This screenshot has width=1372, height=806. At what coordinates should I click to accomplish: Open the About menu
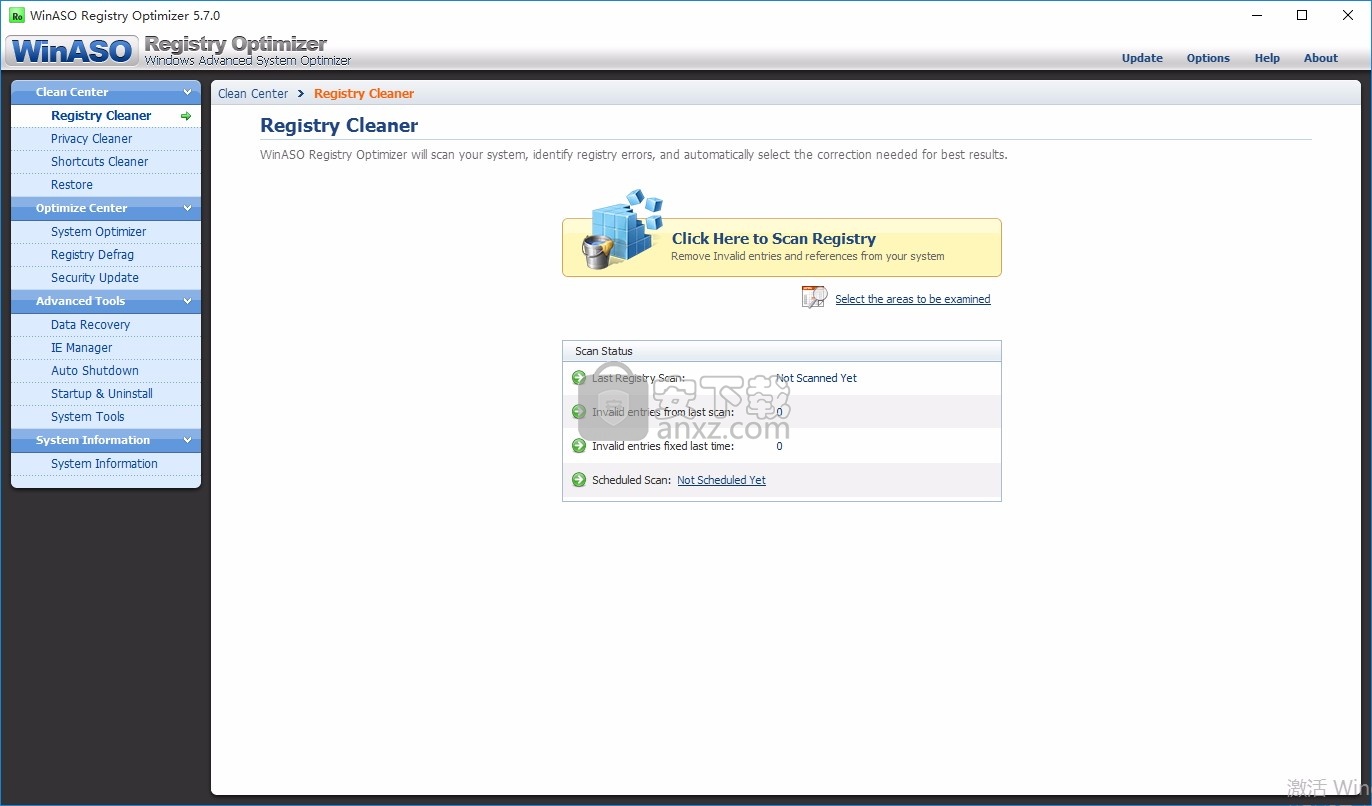1320,58
